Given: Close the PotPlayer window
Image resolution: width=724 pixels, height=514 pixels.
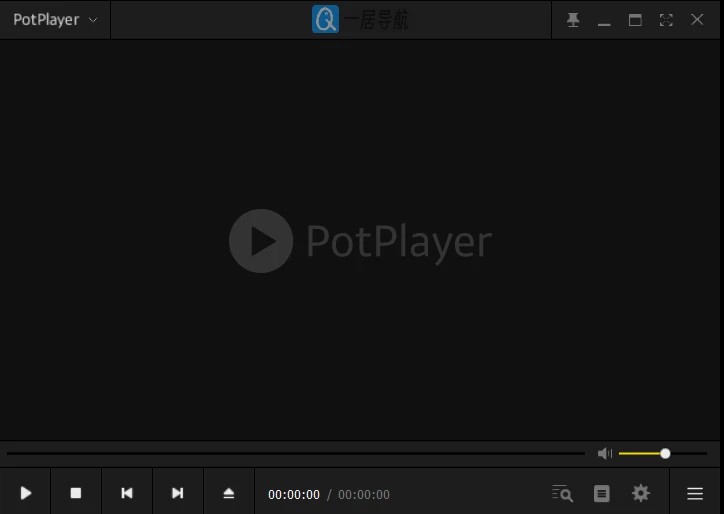Looking at the screenshot, I should pos(697,19).
